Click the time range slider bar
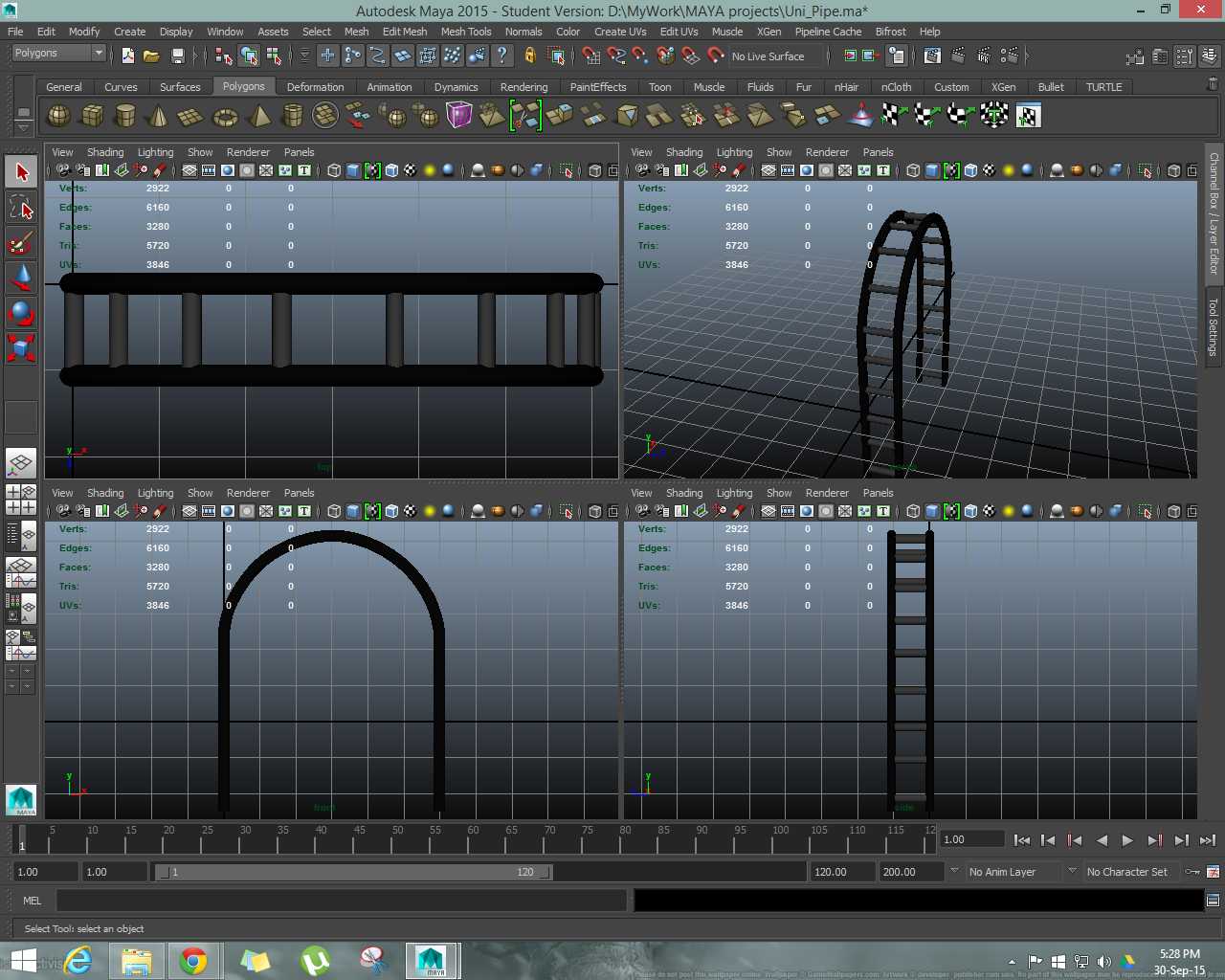Screen dimensions: 1225x980 click(x=353, y=872)
